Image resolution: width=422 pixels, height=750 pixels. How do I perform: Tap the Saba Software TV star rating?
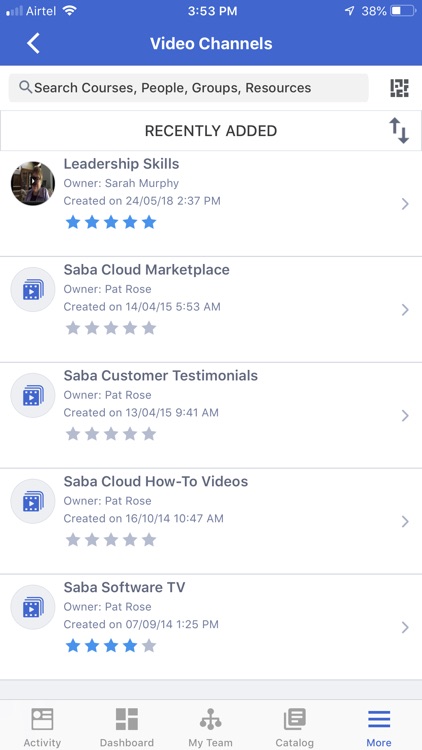(111, 646)
